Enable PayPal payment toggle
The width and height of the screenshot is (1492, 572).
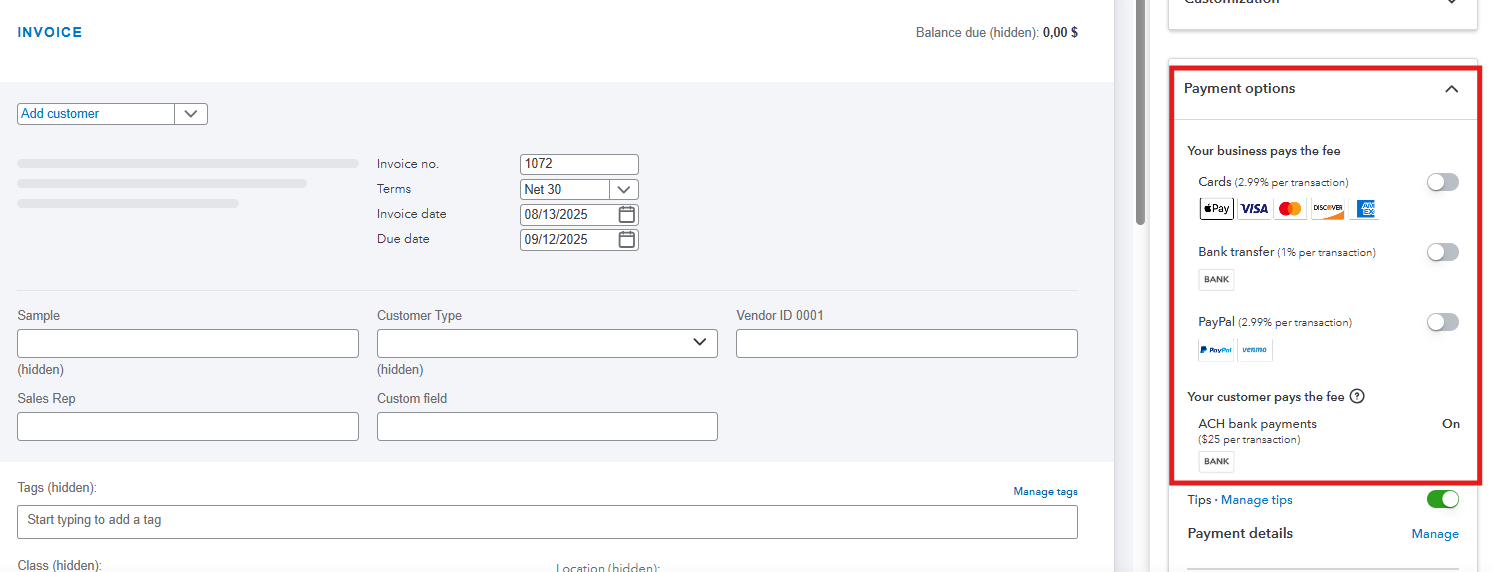point(1442,322)
